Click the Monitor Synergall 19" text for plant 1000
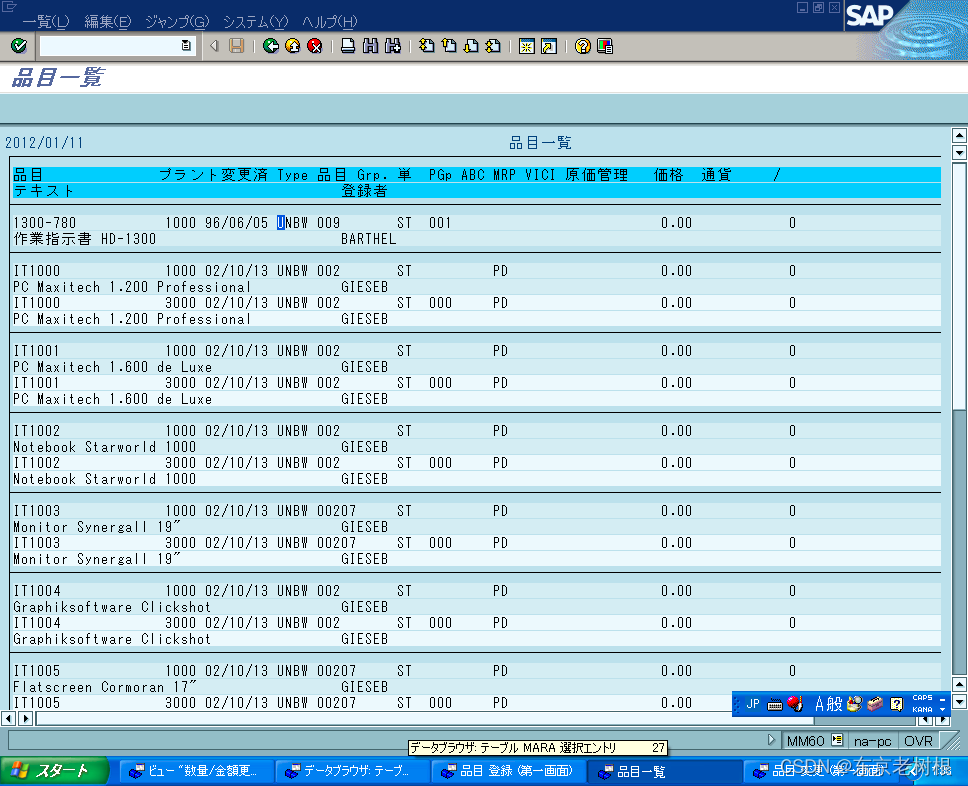The image size is (968, 786). pyautogui.click(x=97, y=527)
